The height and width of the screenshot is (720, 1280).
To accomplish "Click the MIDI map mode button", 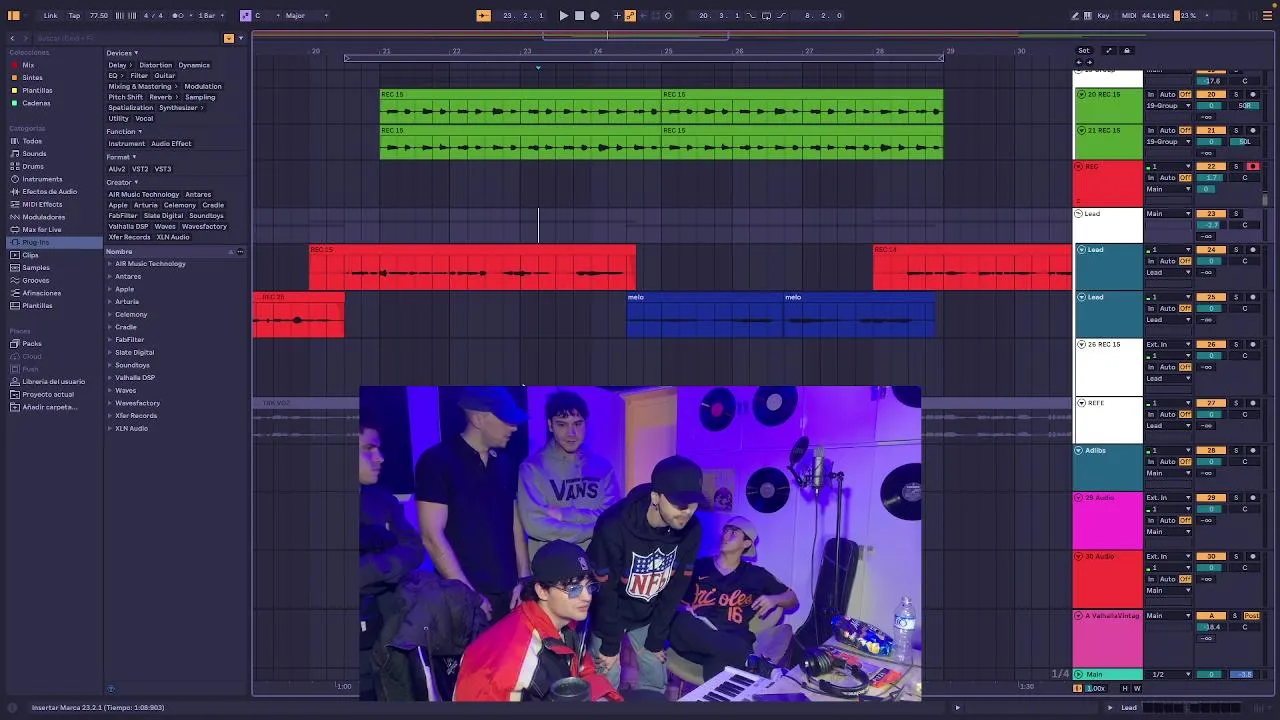I will pos(1129,15).
